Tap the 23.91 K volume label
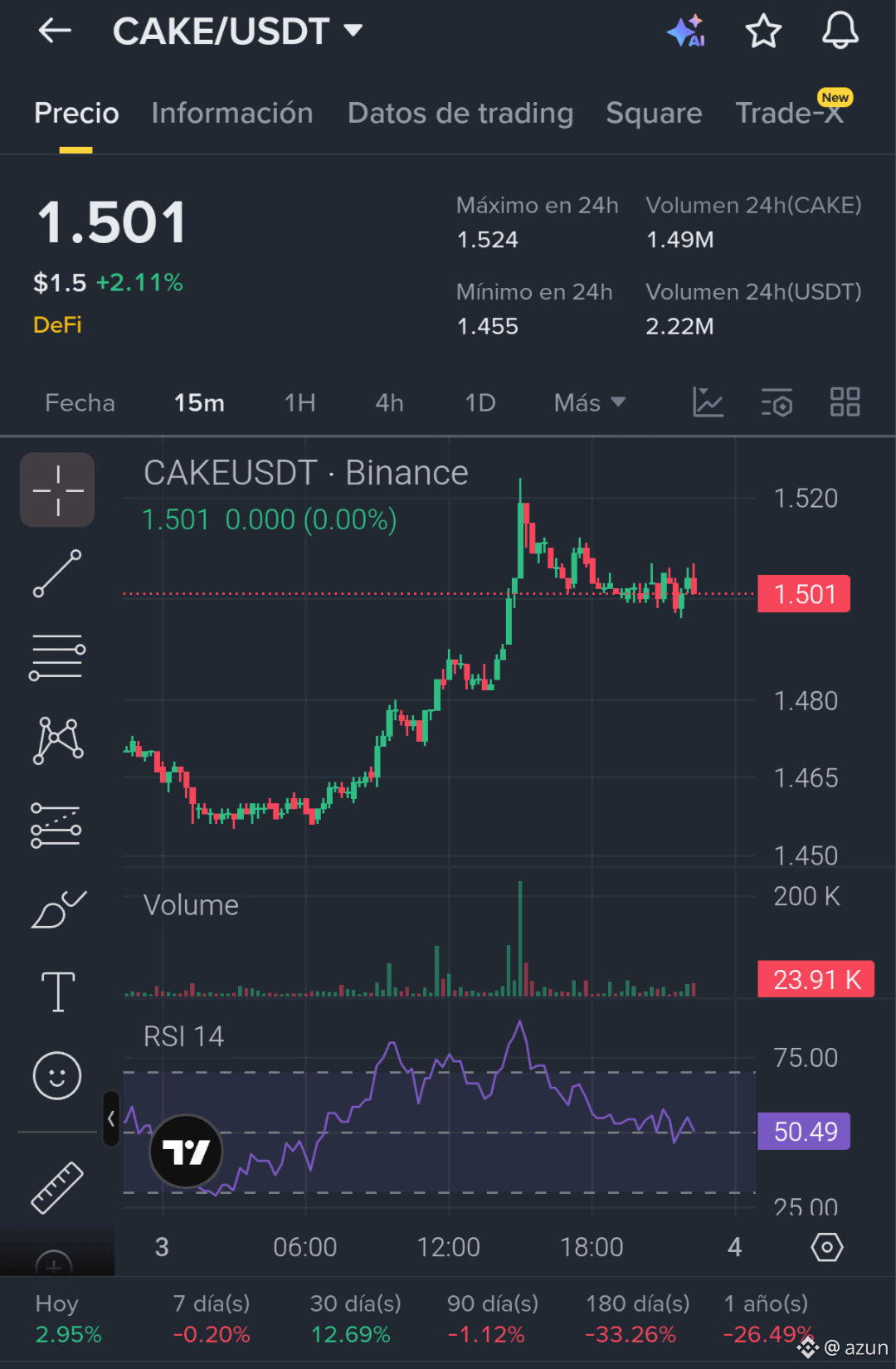896x1369 pixels. coord(816,980)
